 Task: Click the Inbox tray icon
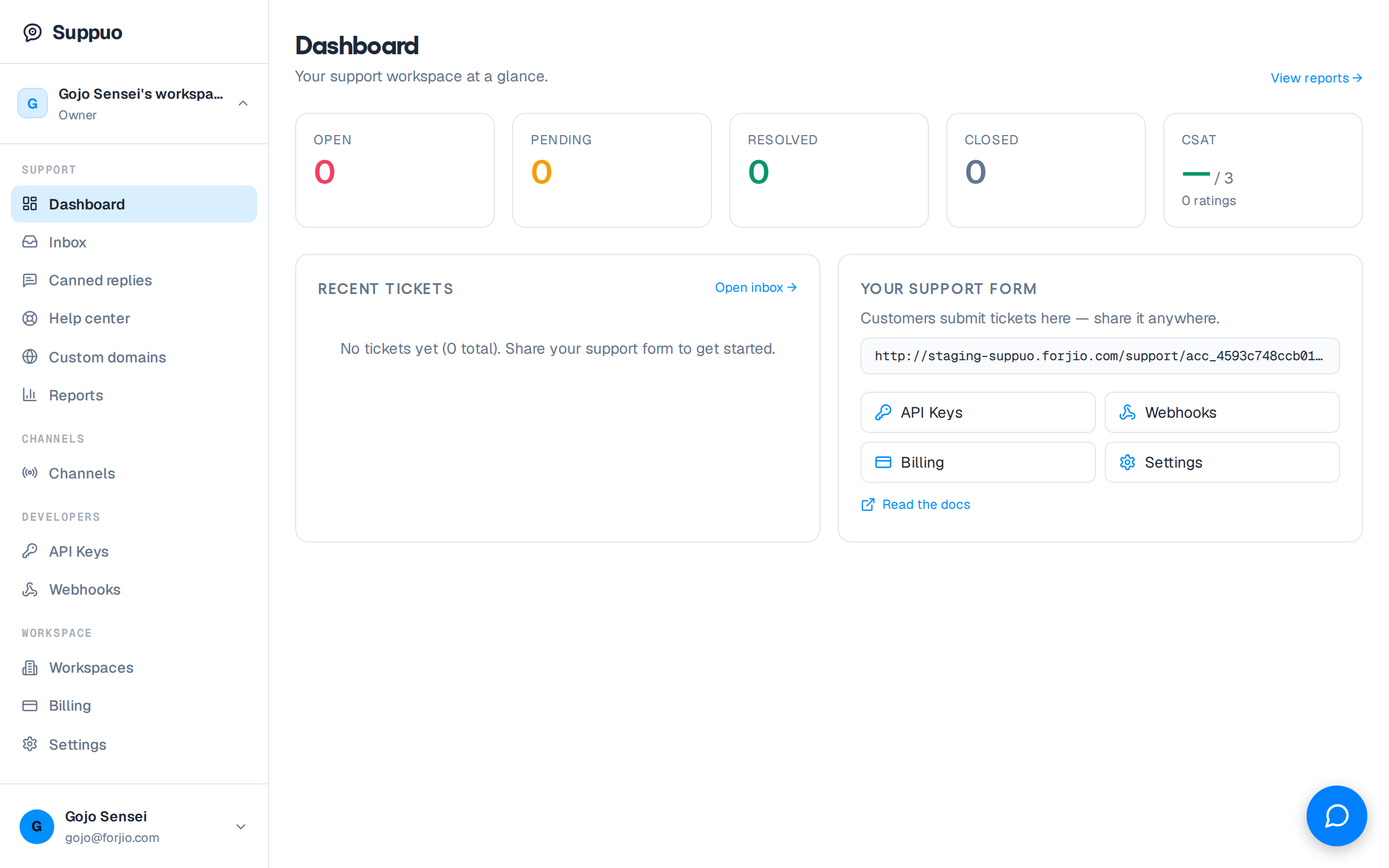[x=30, y=242]
